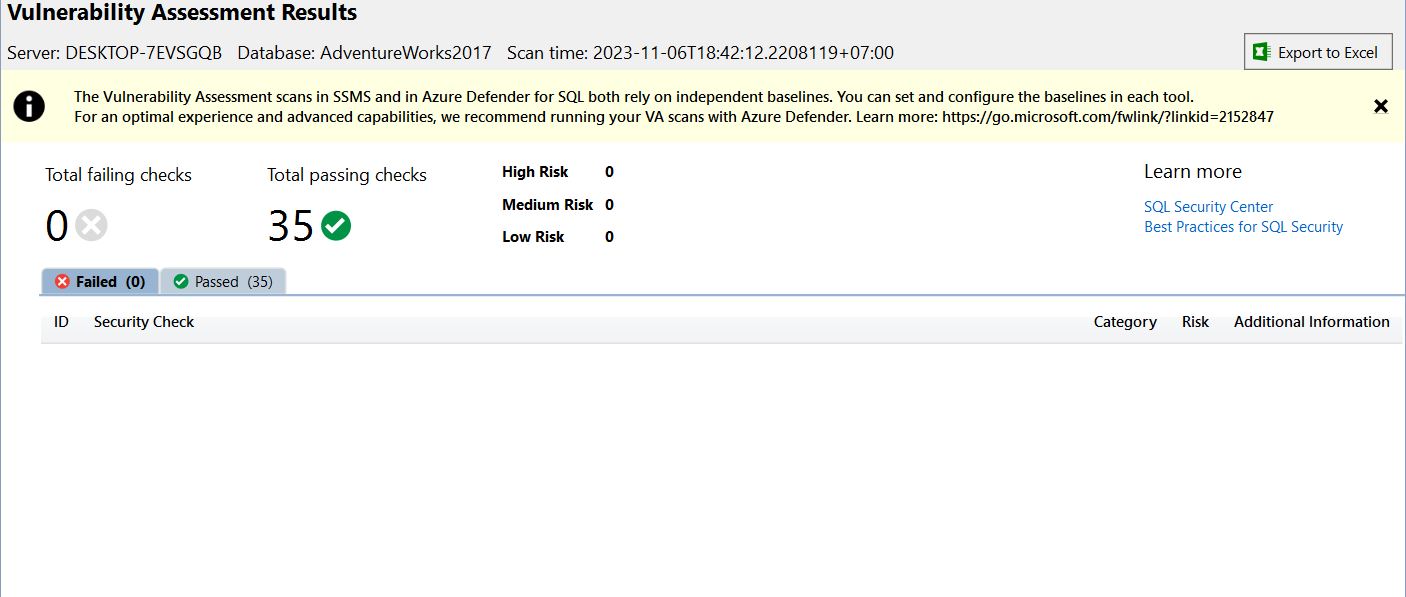This screenshot has width=1406, height=597.
Task: Click the Total failing checks label
Action: click(118, 175)
